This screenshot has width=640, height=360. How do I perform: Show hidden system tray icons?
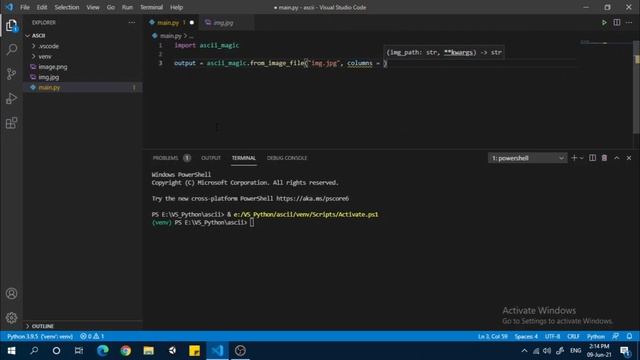click(x=524, y=351)
